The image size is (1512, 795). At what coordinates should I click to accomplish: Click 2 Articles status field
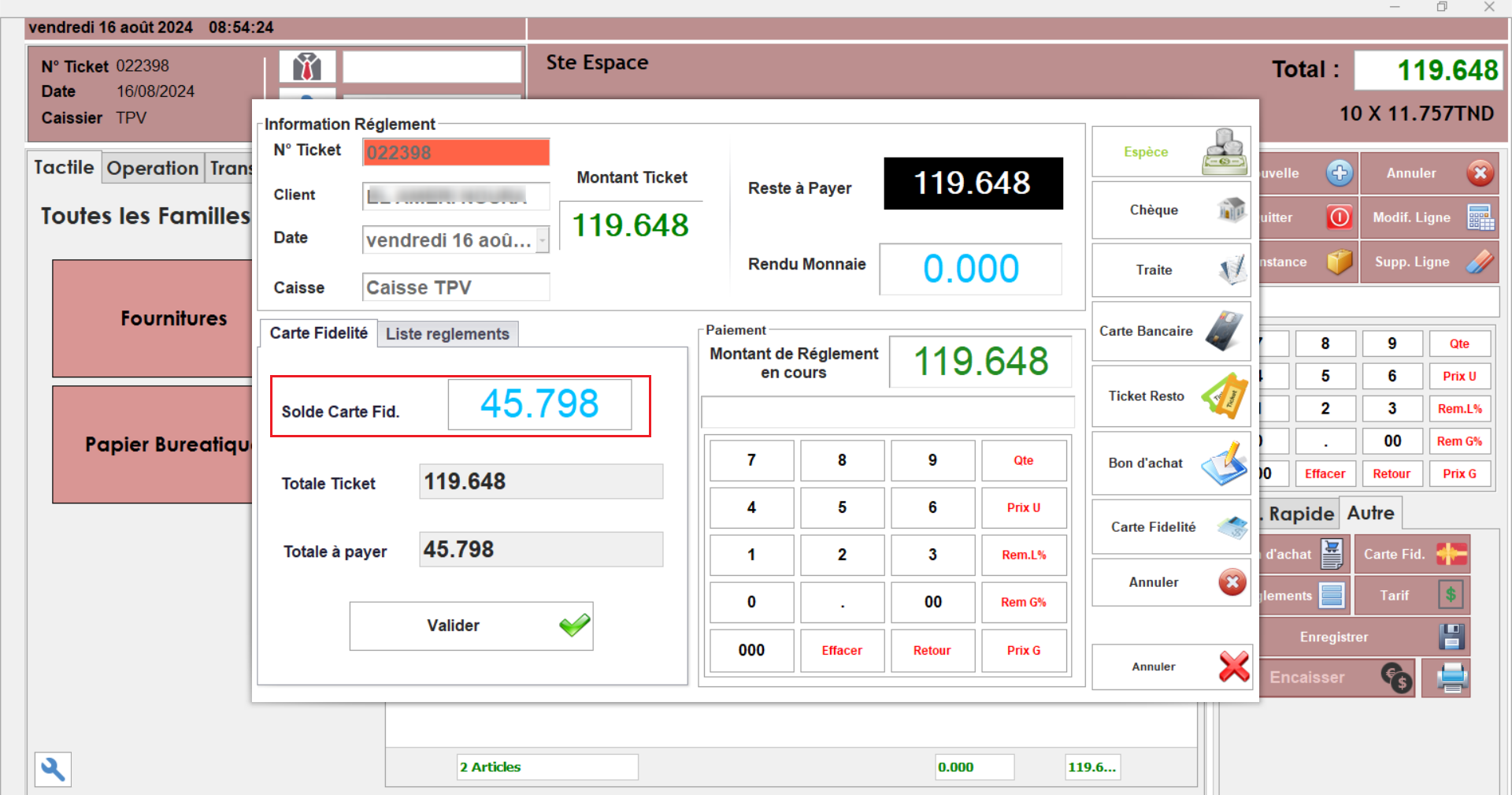click(547, 767)
